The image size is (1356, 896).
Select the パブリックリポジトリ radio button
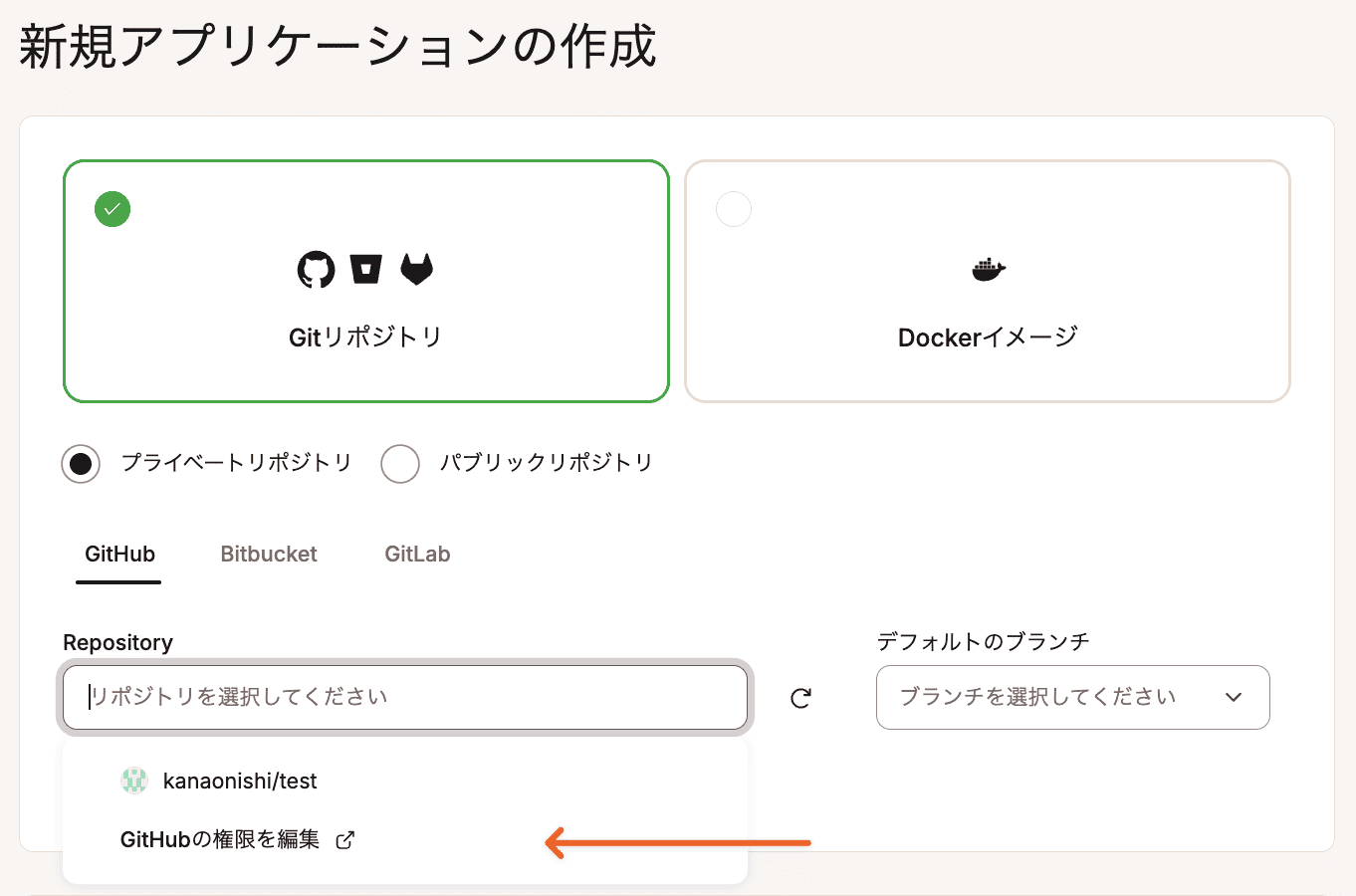coord(400,464)
